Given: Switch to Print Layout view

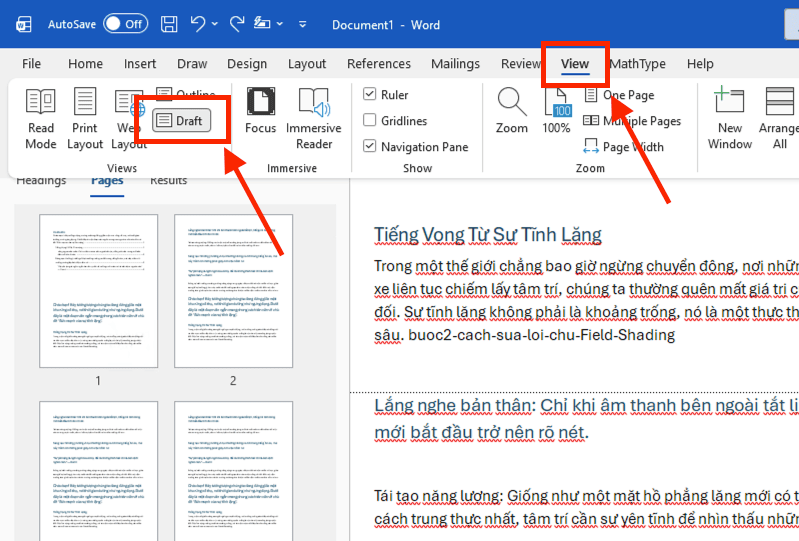Looking at the screenshot, I should (x=85, y=118).
